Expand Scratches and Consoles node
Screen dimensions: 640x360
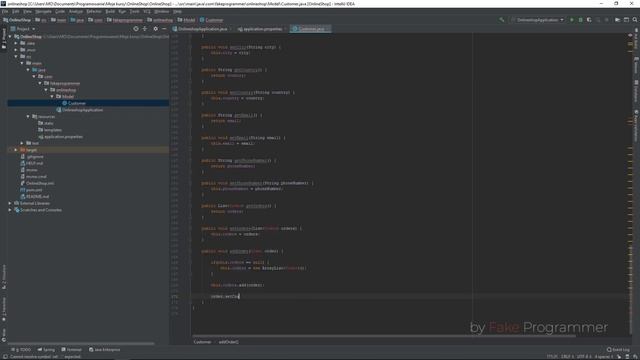coord(10,210)
